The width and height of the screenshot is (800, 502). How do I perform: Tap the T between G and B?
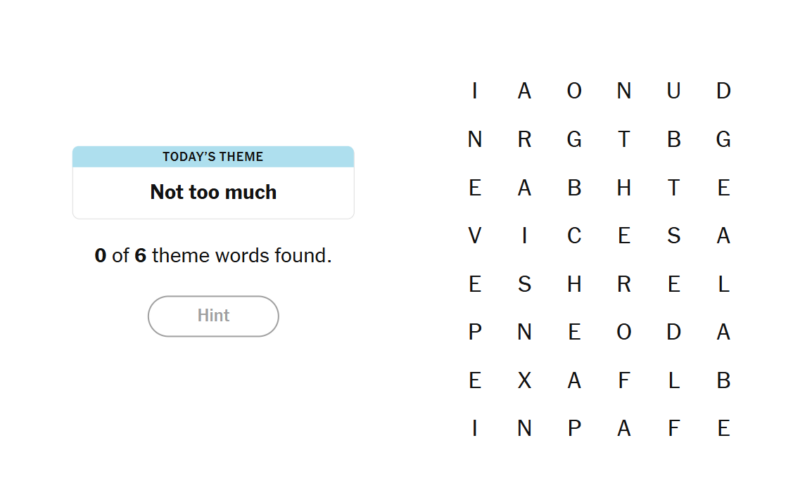click(x=624, y=140)
